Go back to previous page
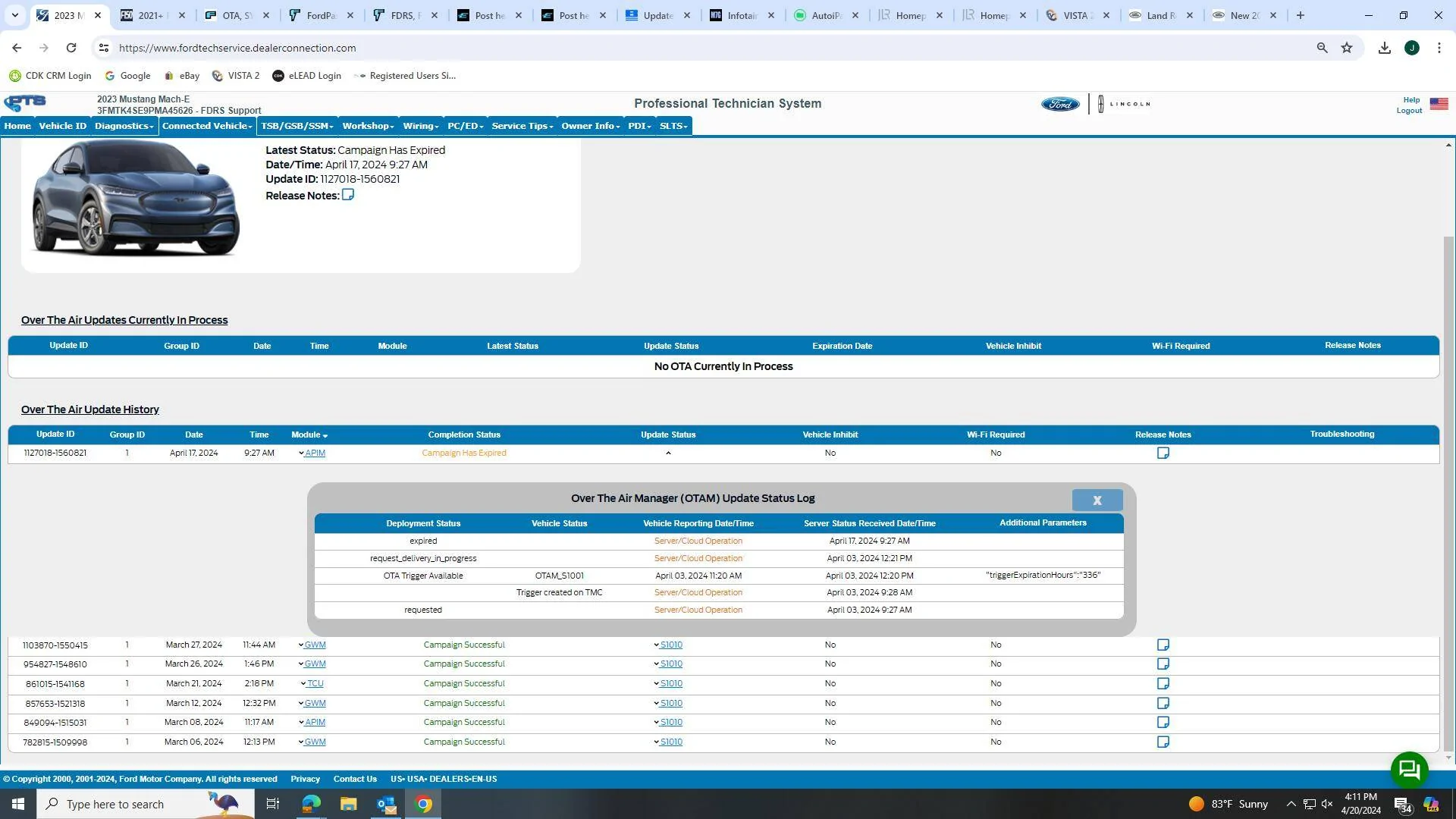Viewport: 1456px width, 819px height. (x=17, y=48)
